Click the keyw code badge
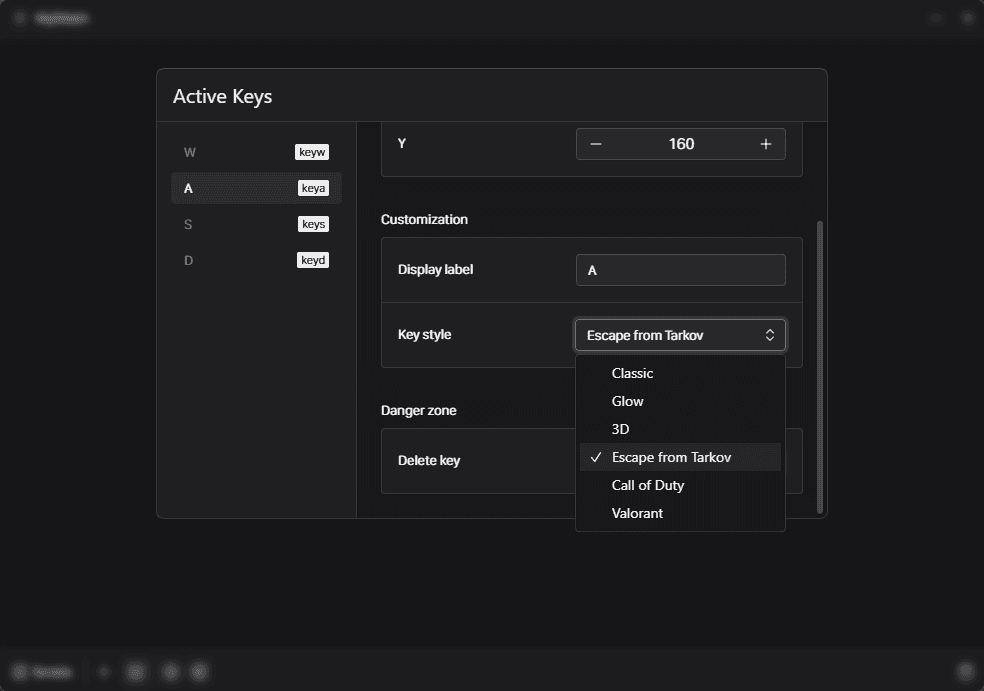This screenshot has height=691, width=984. [312, 152]
